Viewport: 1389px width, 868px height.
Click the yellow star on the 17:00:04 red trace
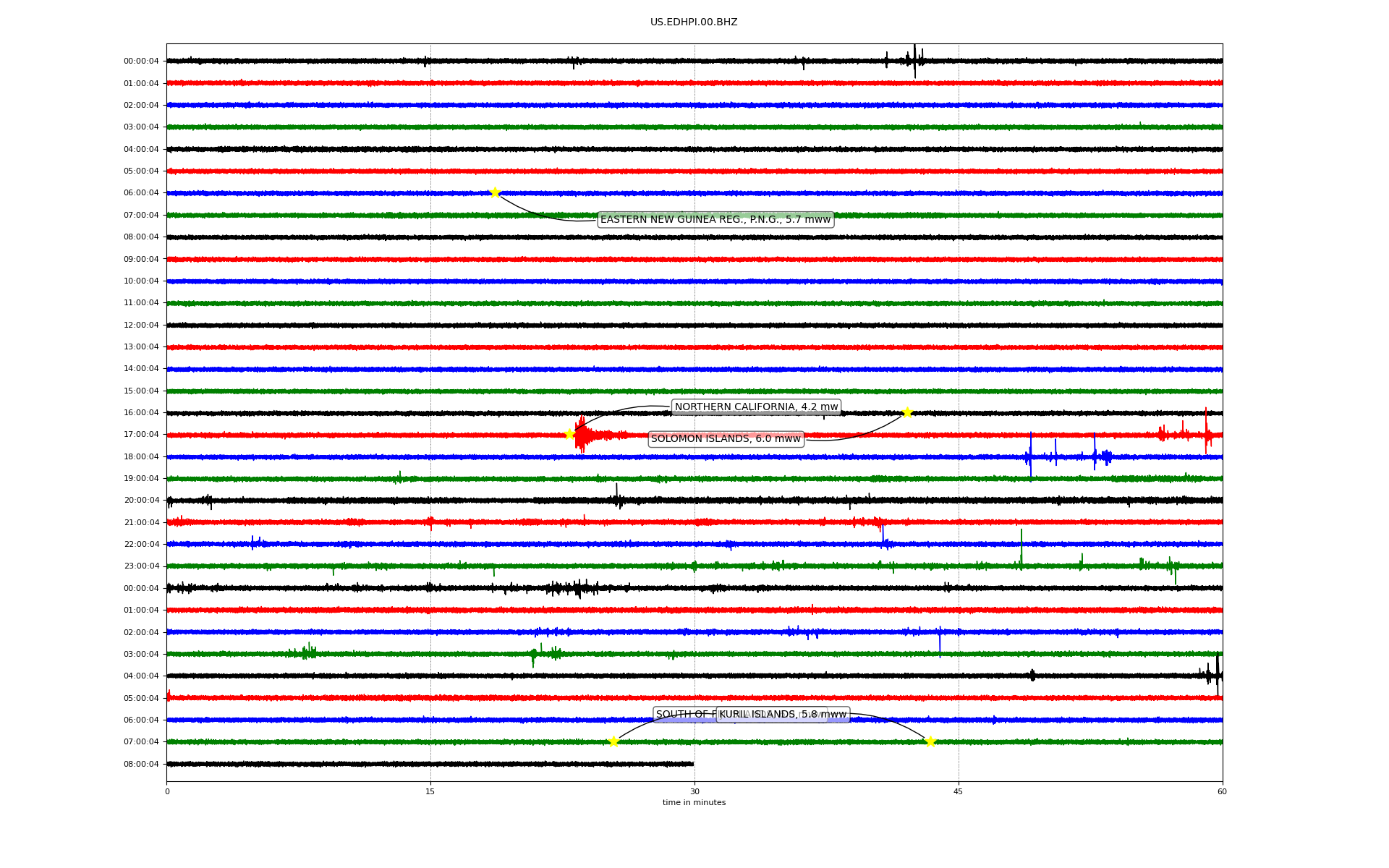point(569,434)
